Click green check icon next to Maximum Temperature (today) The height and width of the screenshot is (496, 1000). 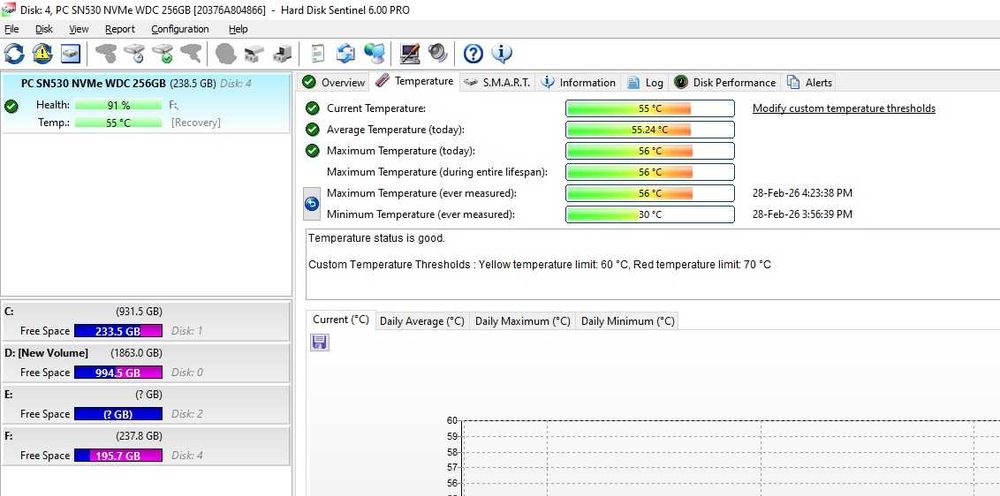tap(312, 150)
